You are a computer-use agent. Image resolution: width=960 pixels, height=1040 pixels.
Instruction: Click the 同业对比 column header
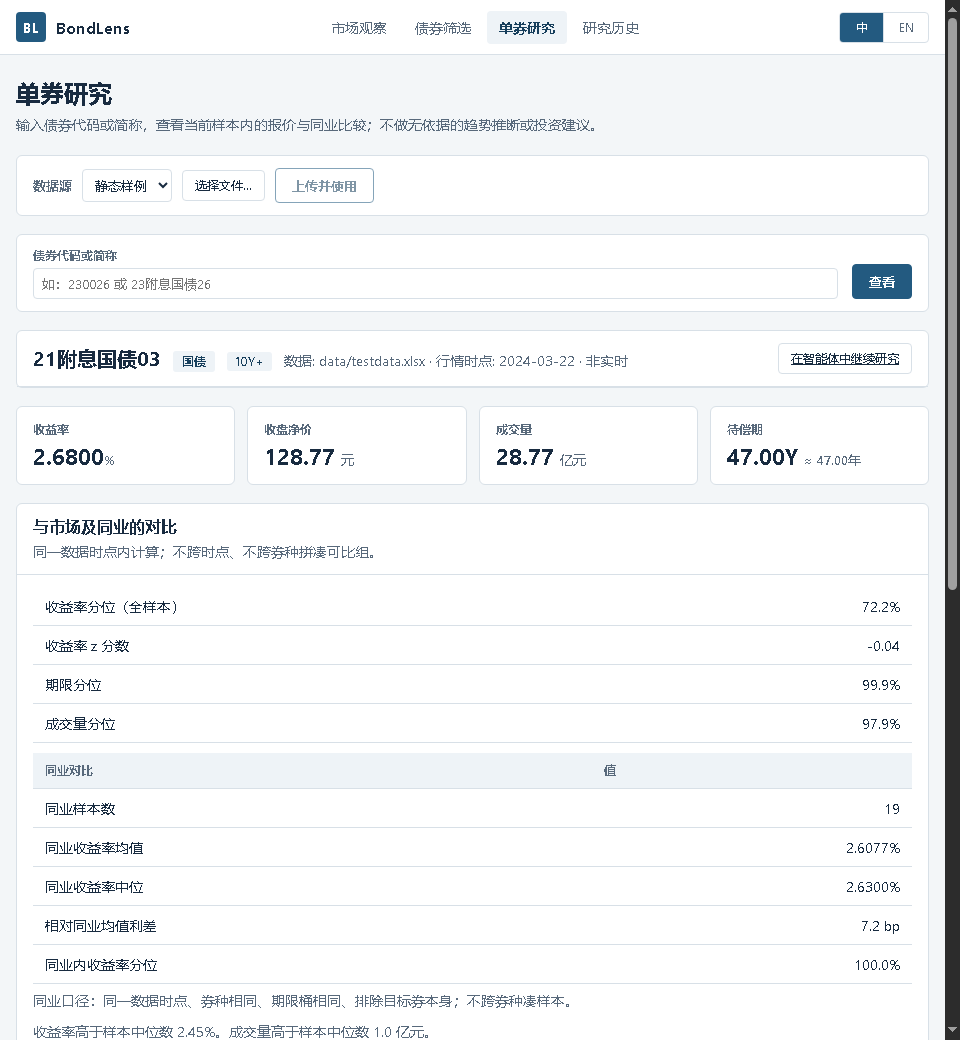[x=69, y=771]
